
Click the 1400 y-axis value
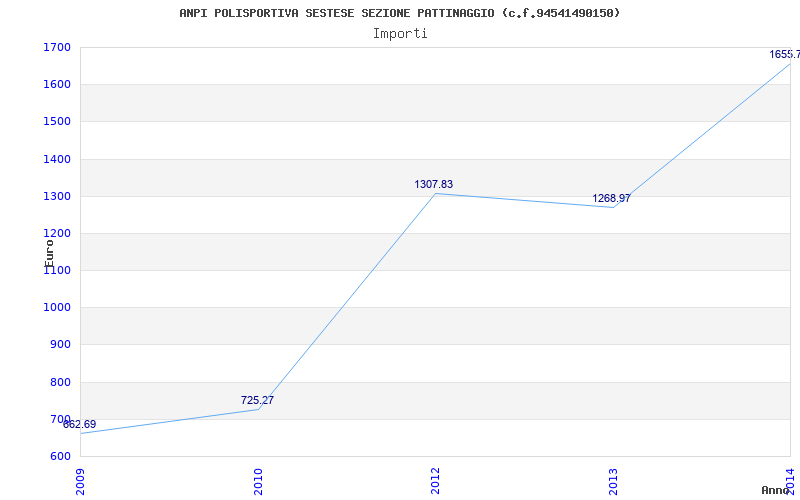pyautogui.click(x=57, y=160)
